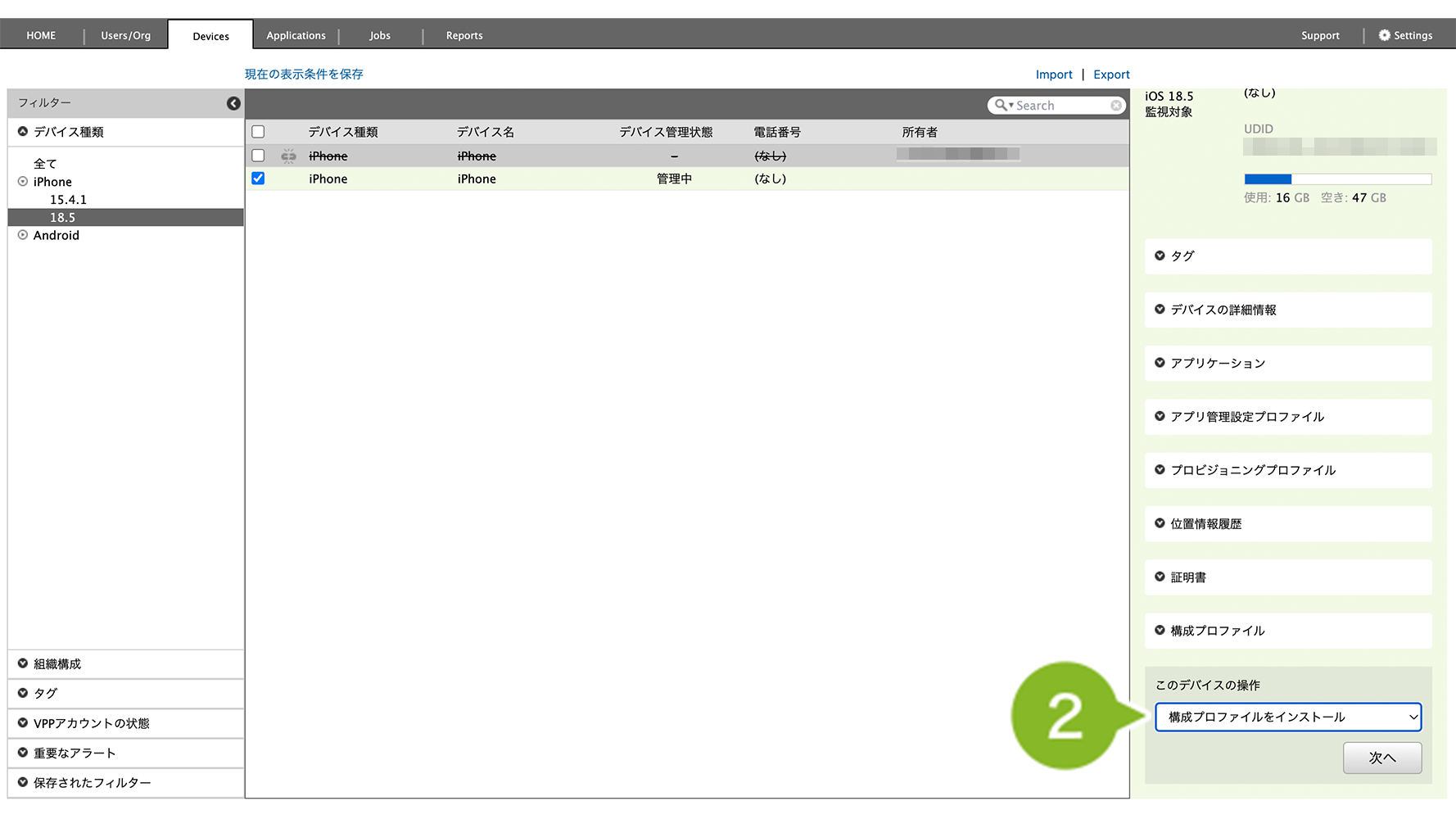The width and height of the screenshot is (1456, 819).
Task: Switch to the Applications tab
Action: (x=296, y=35)
